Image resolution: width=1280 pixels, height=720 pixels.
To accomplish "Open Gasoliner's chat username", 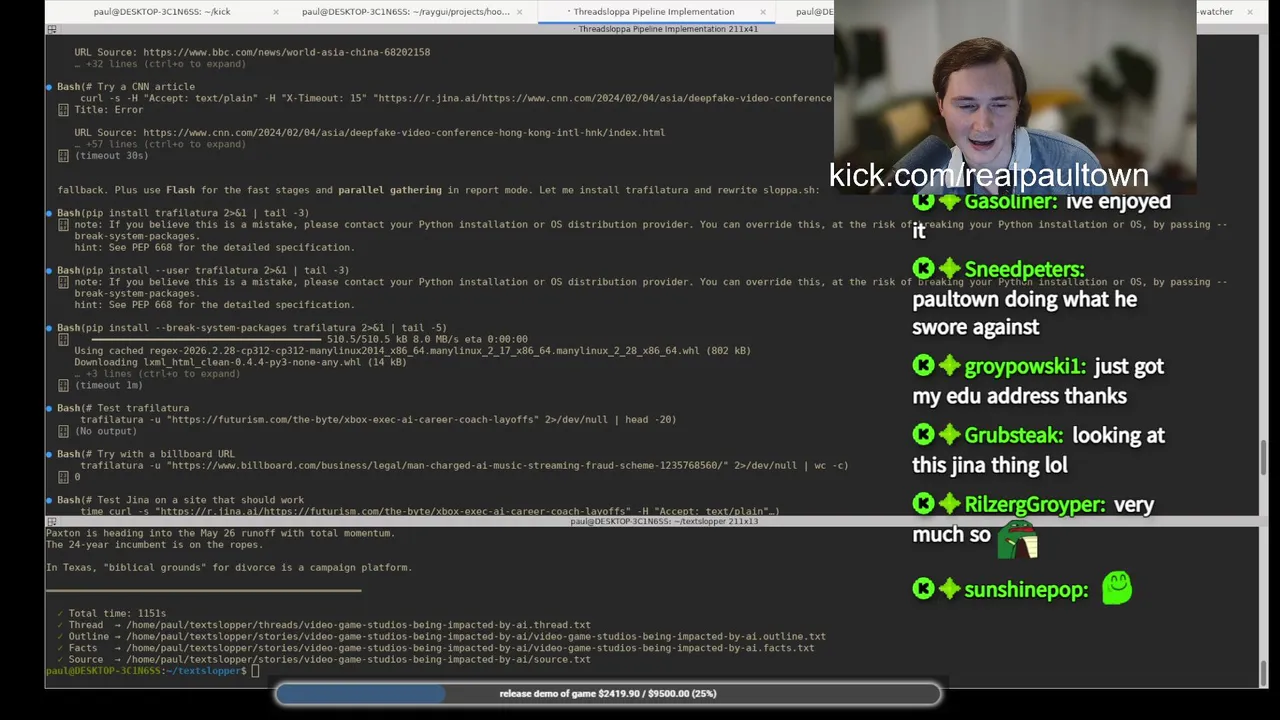I will [x=1010, y=201].
